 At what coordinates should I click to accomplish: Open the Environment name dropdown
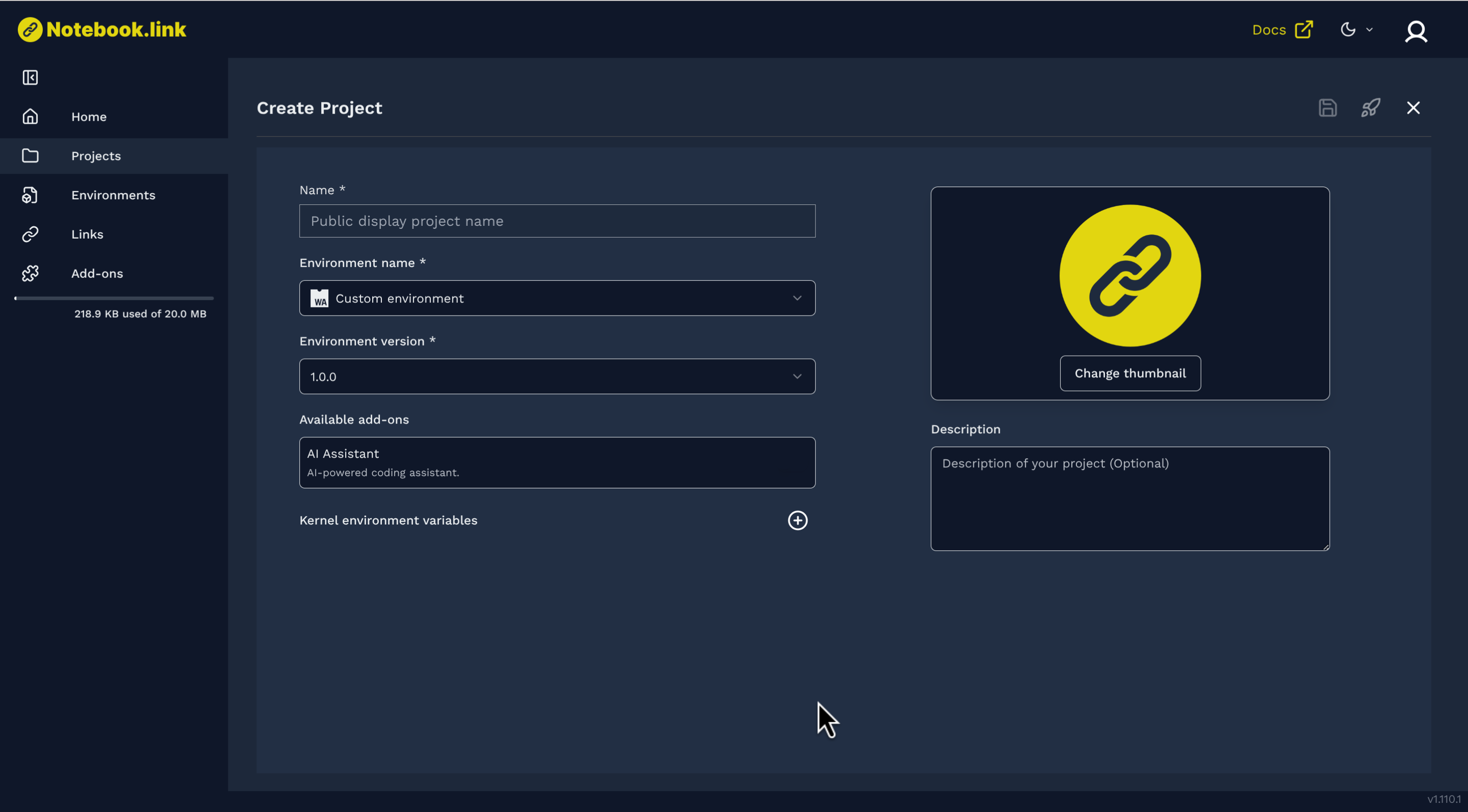(557, 298)
